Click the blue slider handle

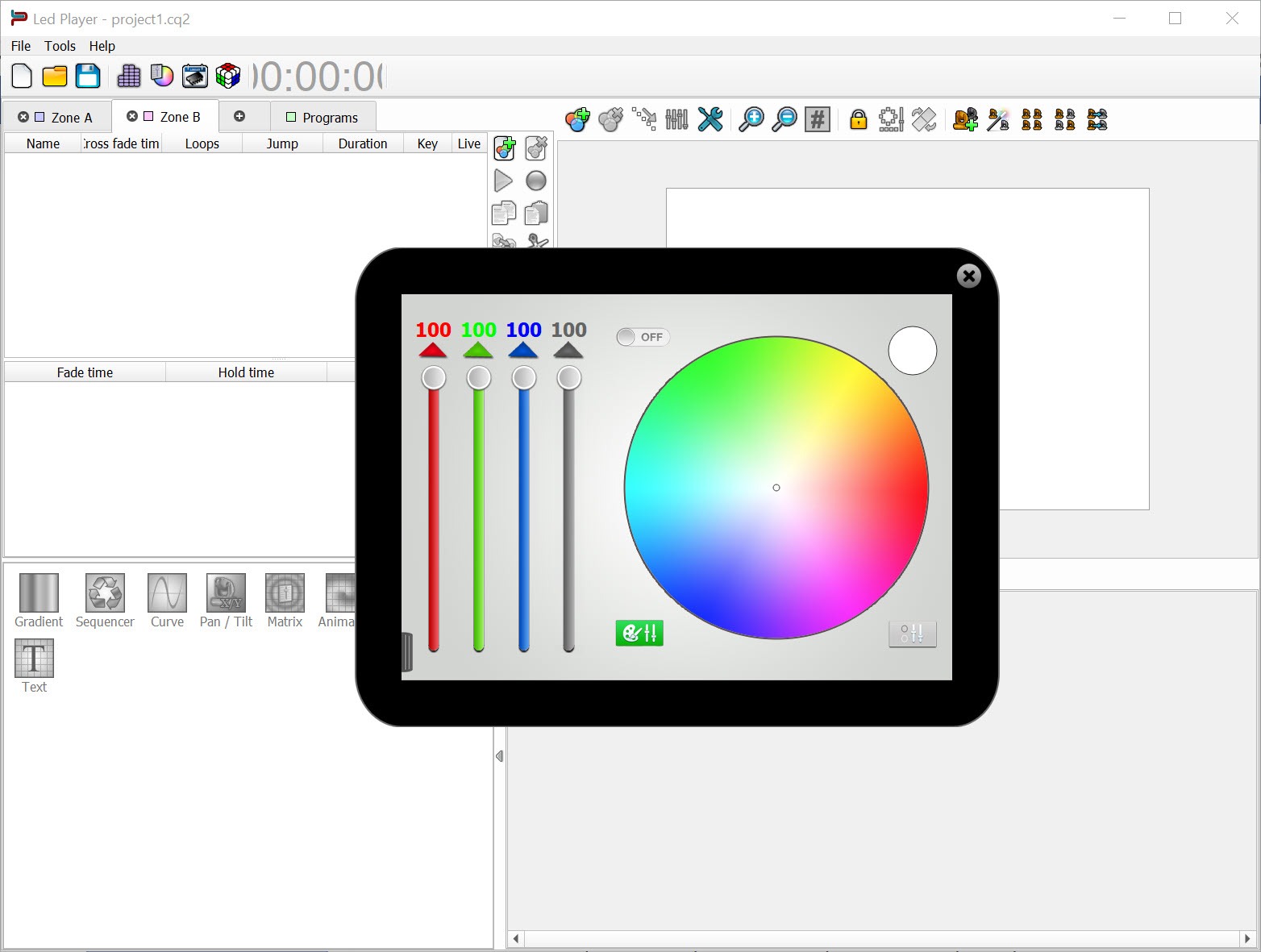click(x=524, y=377)
